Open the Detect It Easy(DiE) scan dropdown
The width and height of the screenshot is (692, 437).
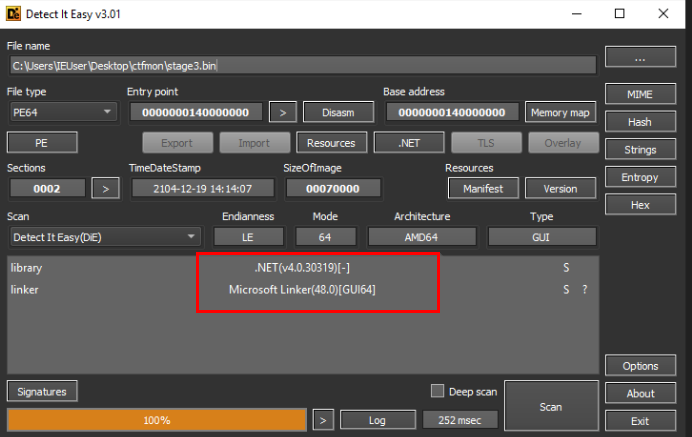(105, 237)
